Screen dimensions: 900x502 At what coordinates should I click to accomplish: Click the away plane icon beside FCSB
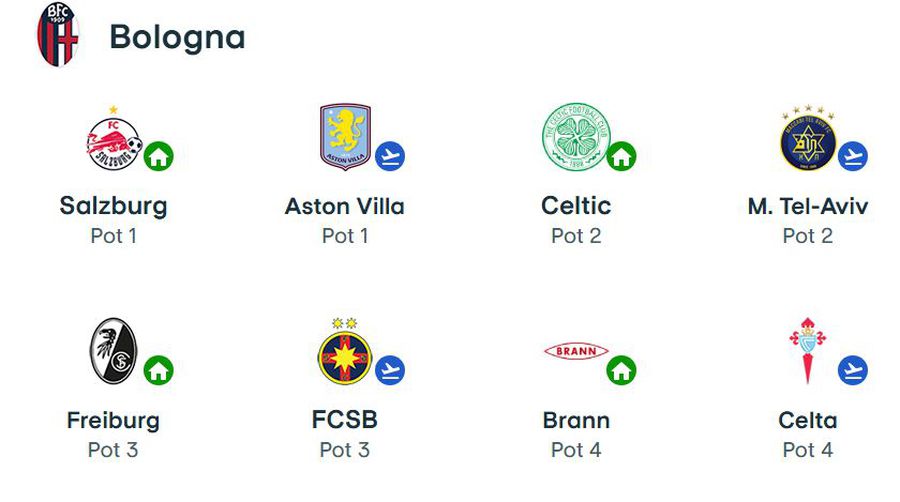(390, 370)
